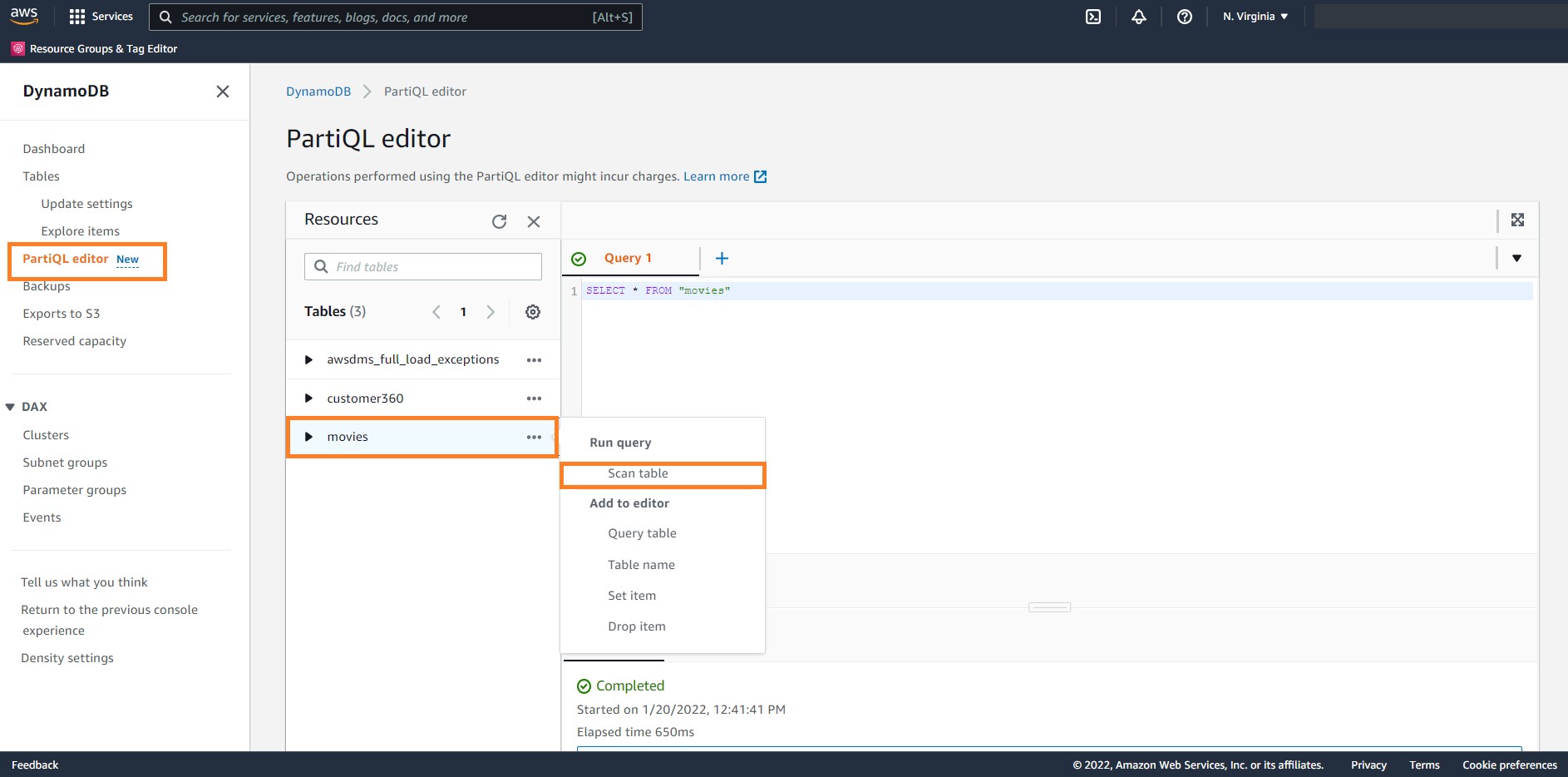The height and width of the screenshot is (777, 1568).
Task: Open Reserved capacity page
Action: click(75, 341)
